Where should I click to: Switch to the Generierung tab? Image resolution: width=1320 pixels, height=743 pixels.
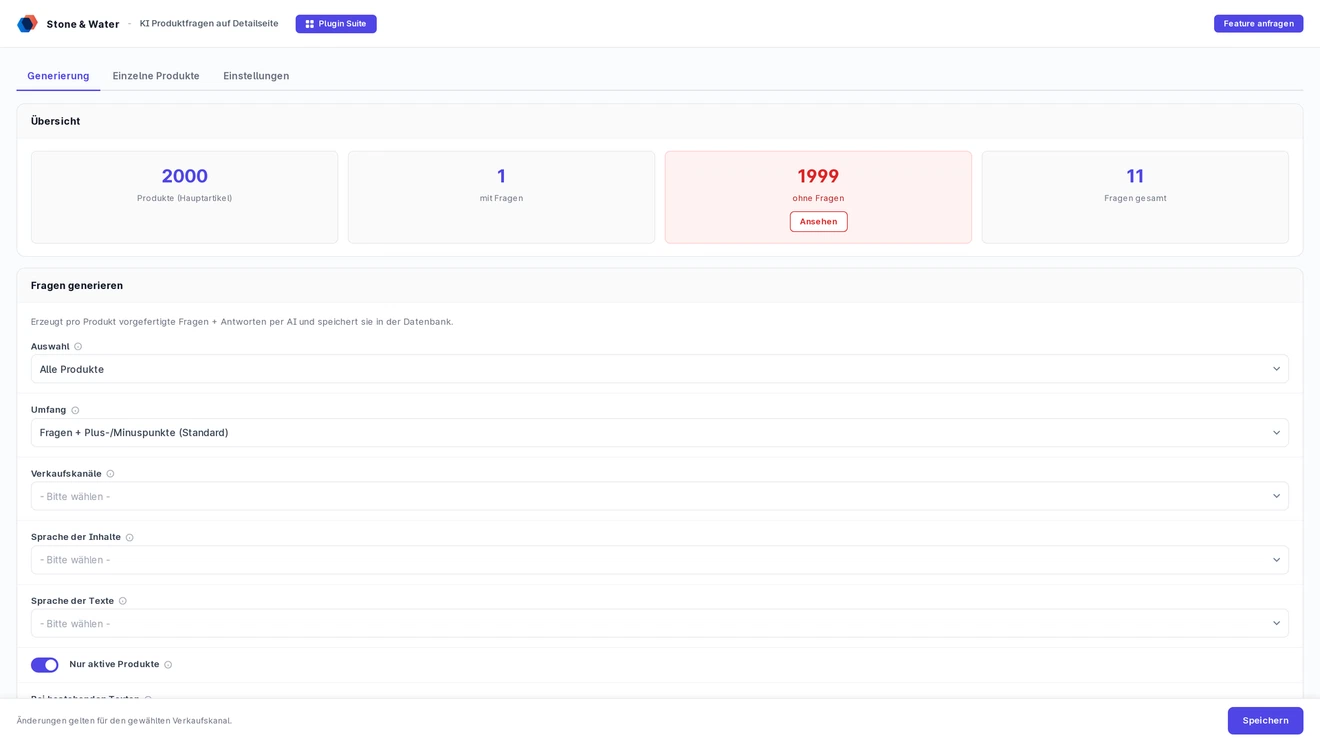[x=58, y=76]
